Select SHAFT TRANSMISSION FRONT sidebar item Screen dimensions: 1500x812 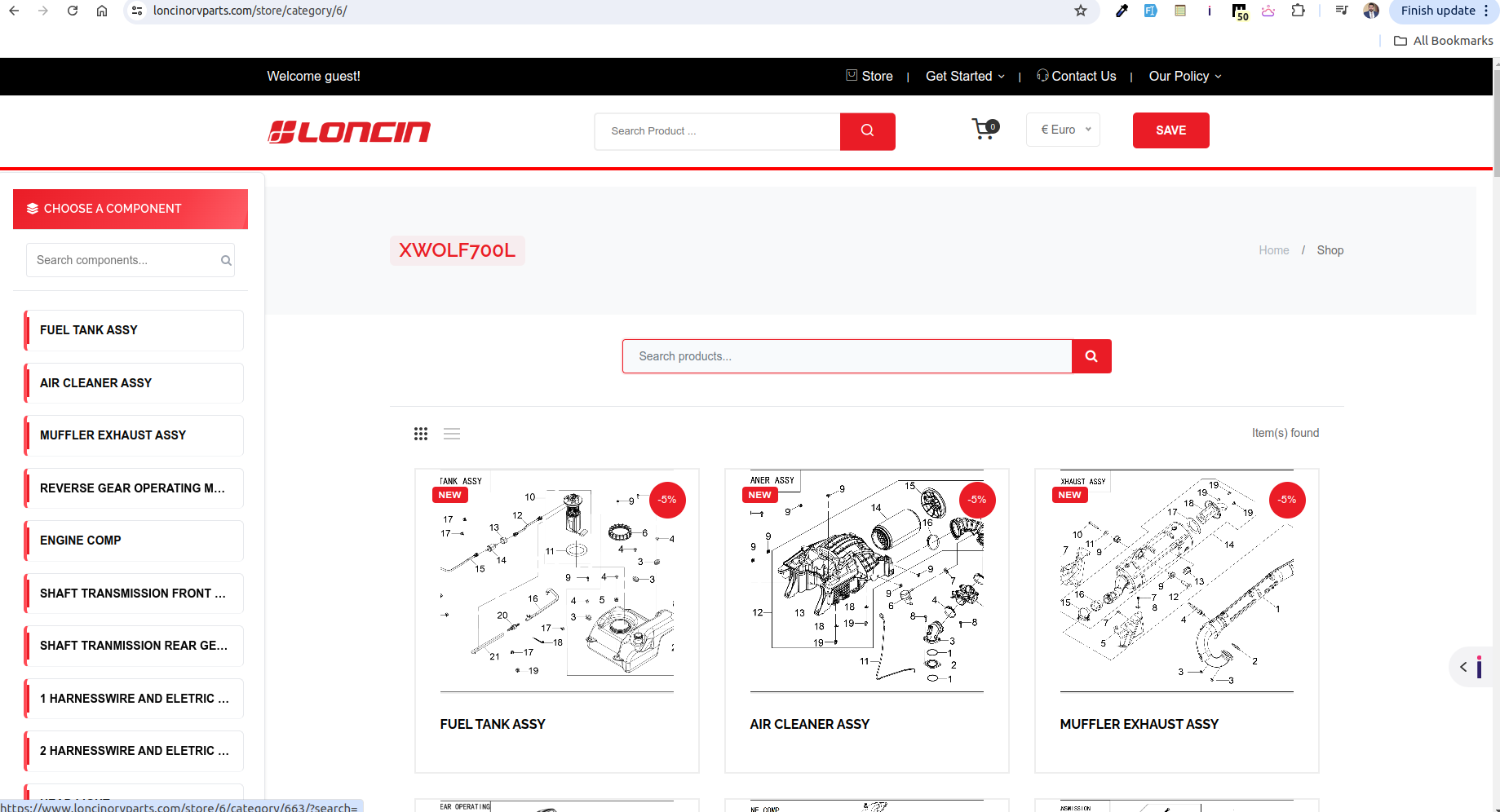click(134, 594)
